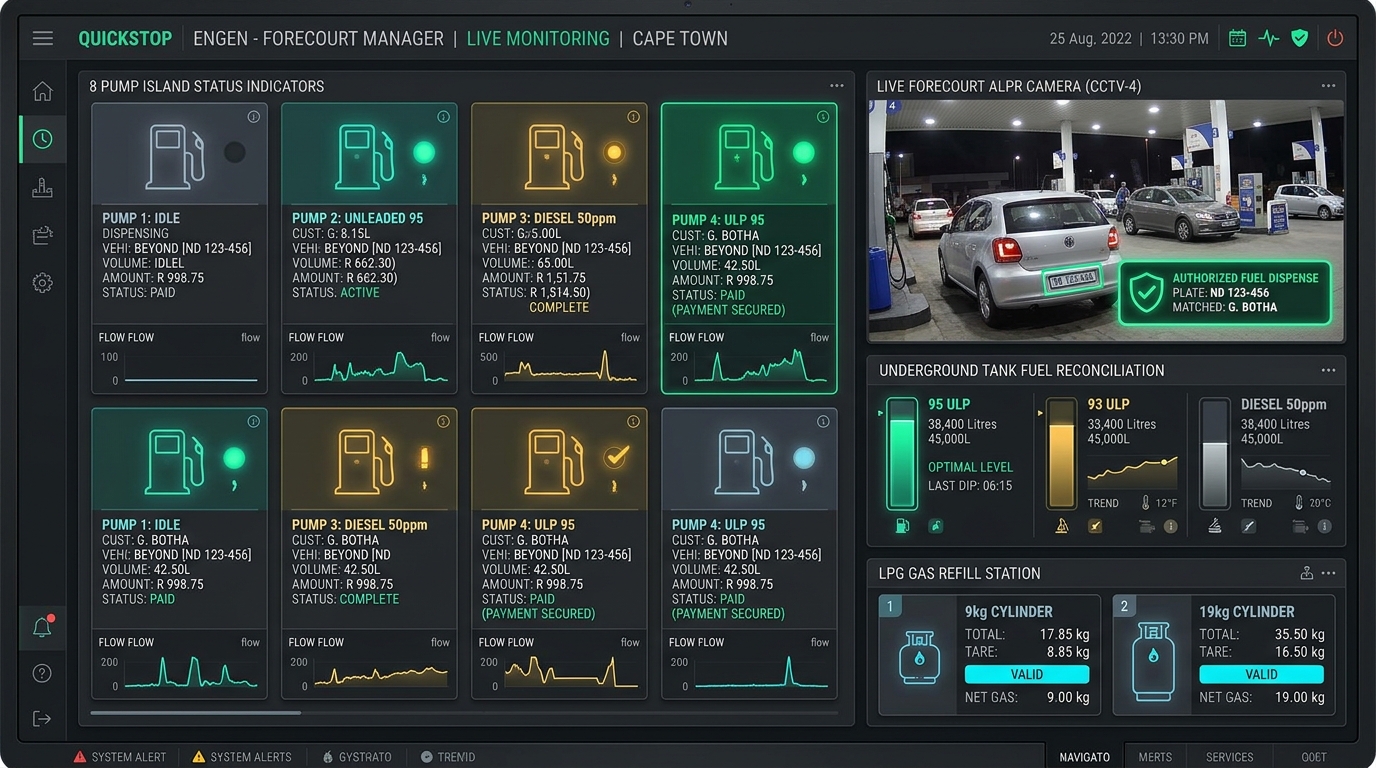Image resolution: width=1376 pixels, height=768 pixels.
Task: Open the Underground Tank Fuel Reconciliation ellipsis menu
Action: 1328,370
